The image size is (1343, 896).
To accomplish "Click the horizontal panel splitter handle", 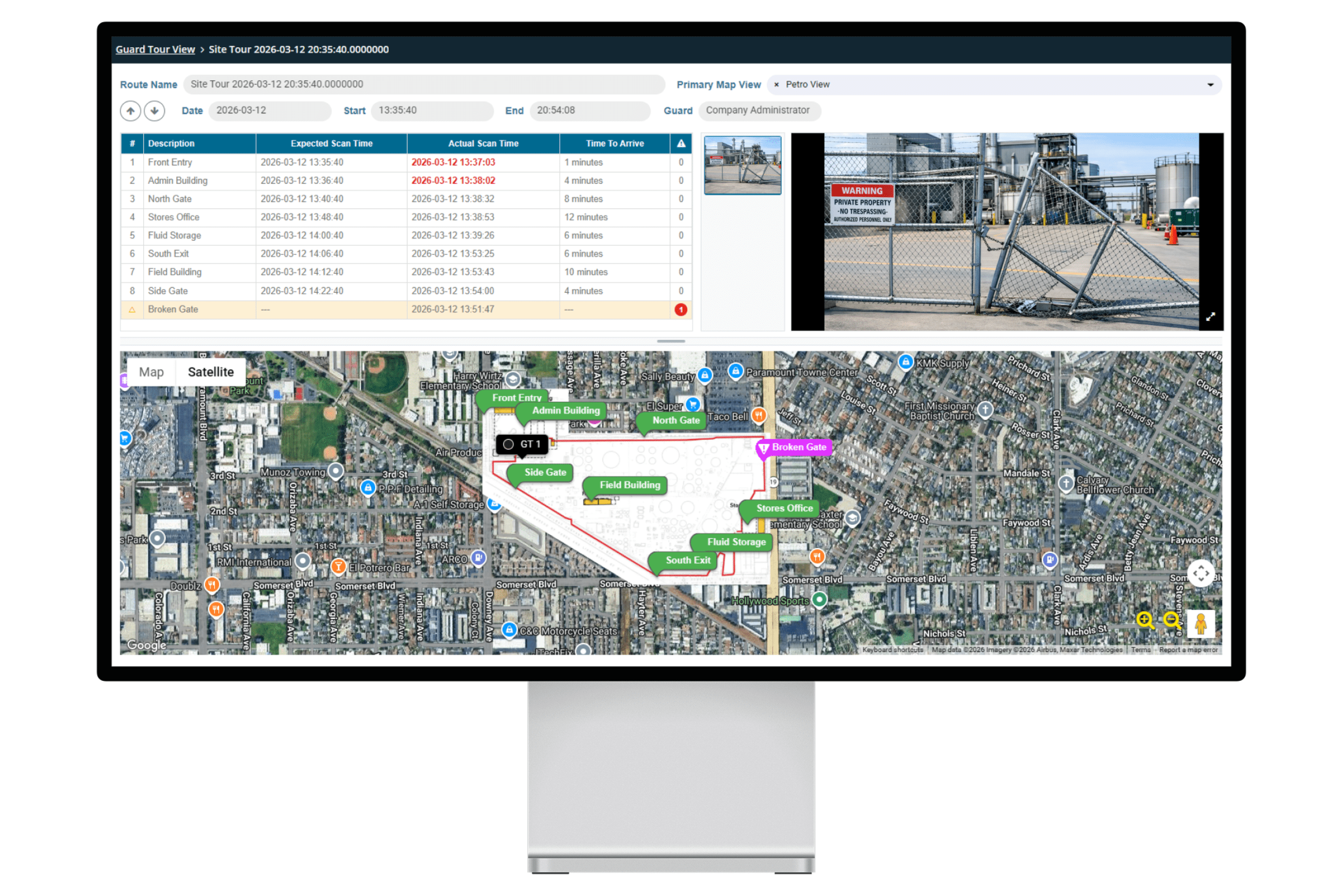I will (x=670, y=341).
